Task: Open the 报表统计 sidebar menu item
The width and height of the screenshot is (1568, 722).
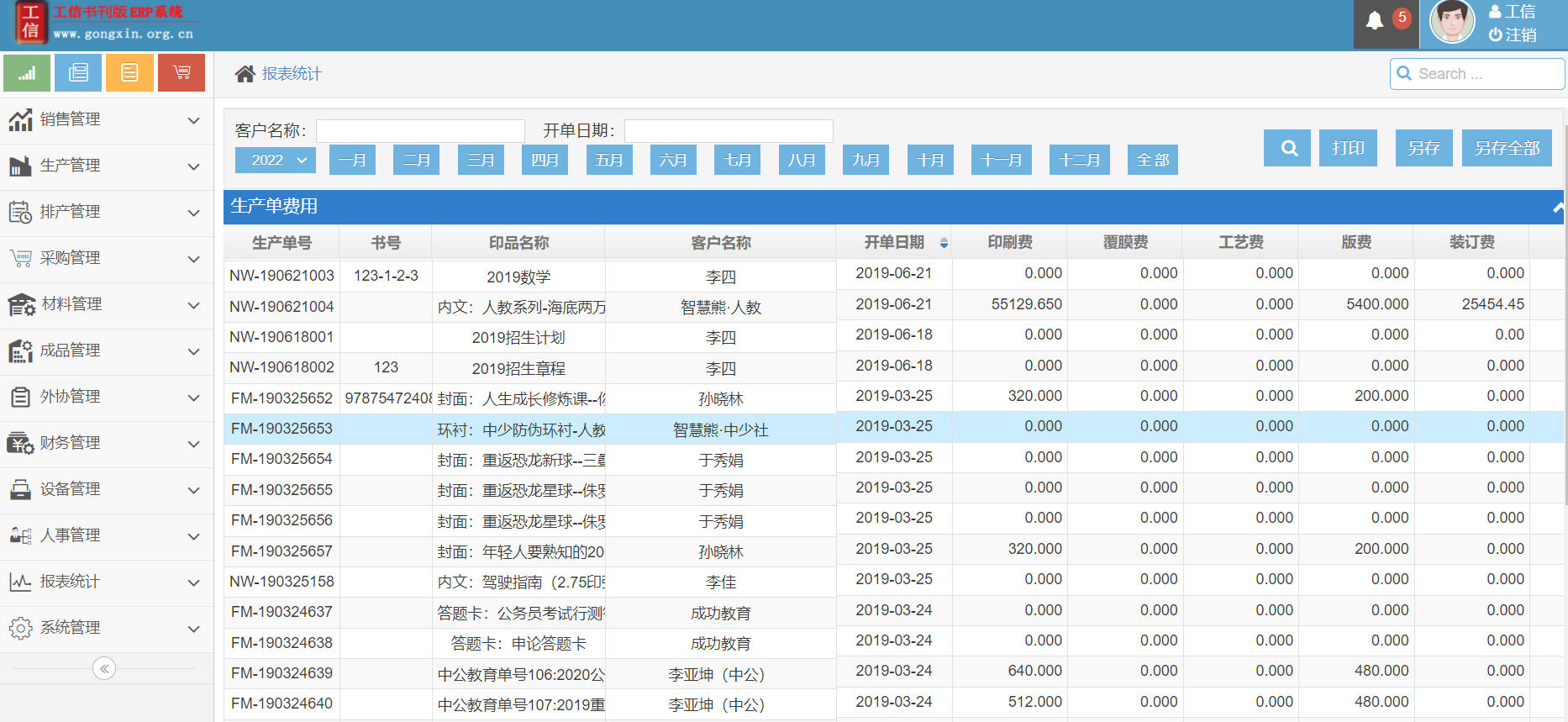Action: pyautogui.click(x=105, y=582)
